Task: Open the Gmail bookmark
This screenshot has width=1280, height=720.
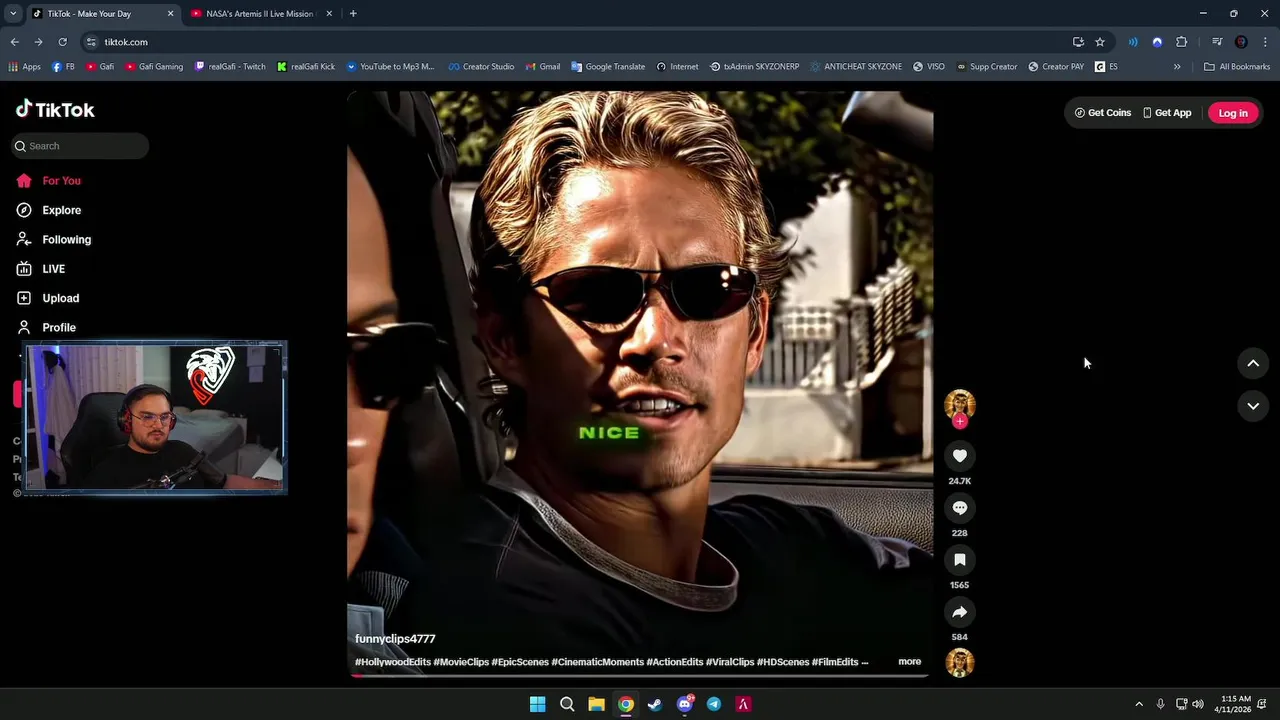Action: (542, 67)
